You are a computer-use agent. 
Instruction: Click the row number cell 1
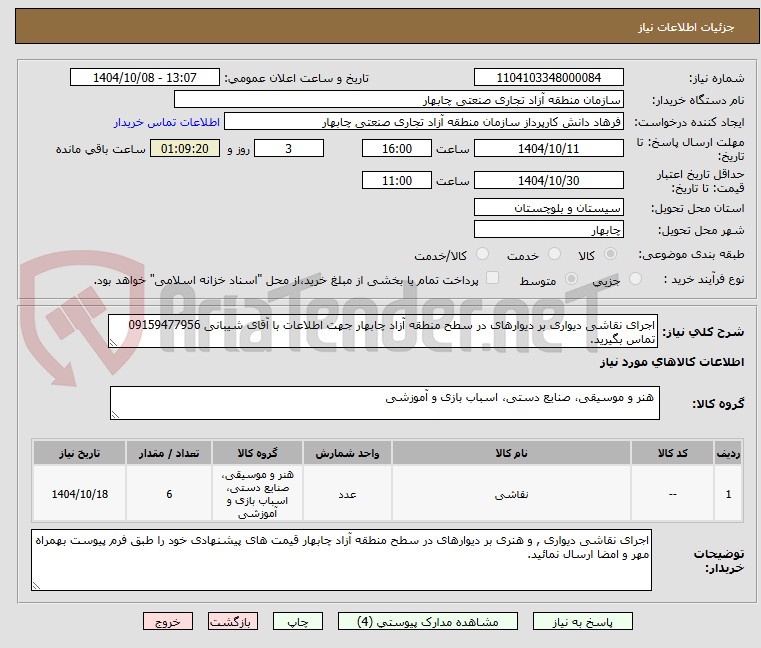(x=728, y=494)
